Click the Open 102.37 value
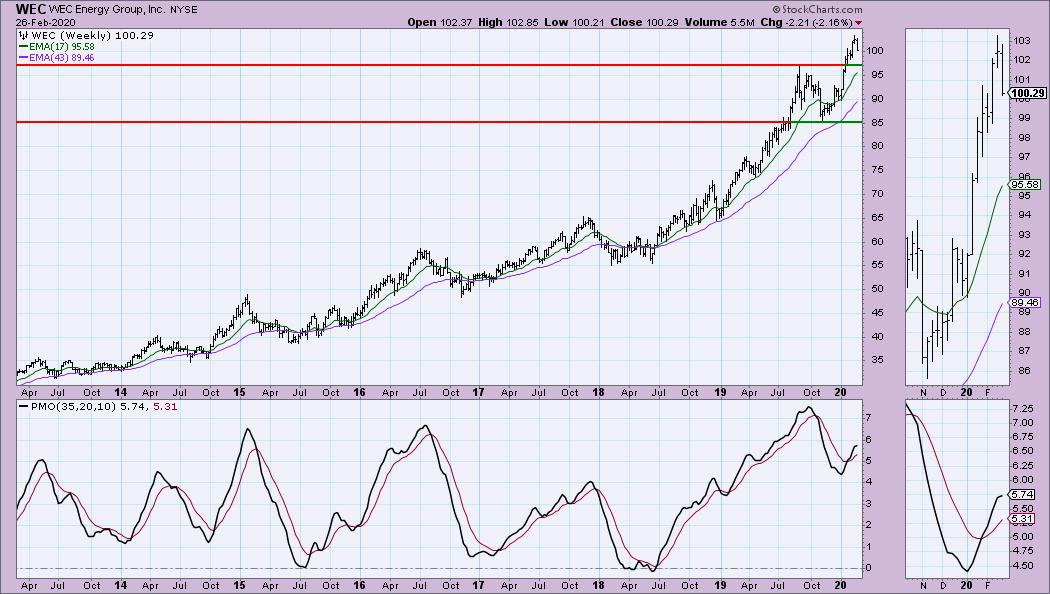 (440, 22)
